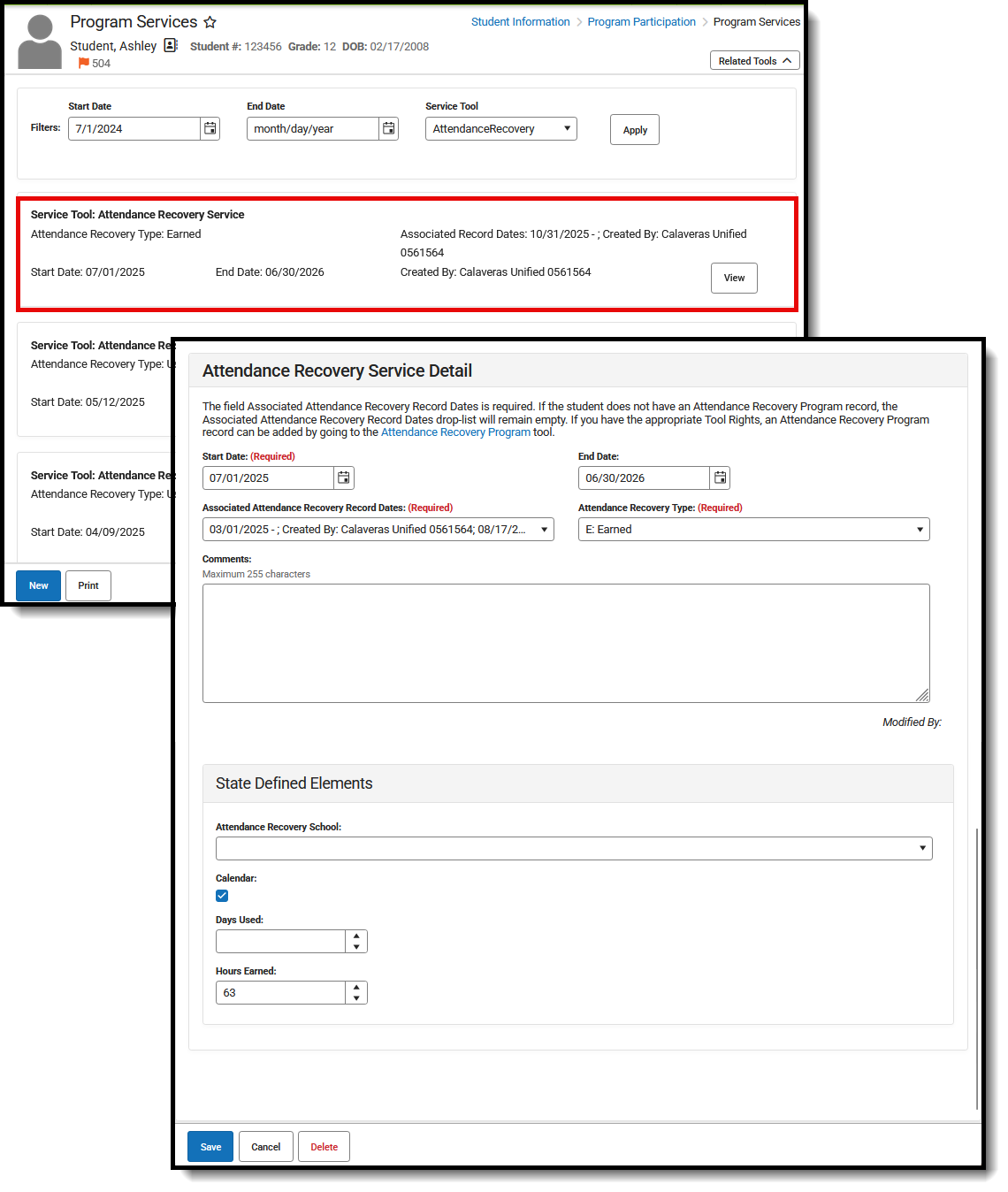Open the detail Start Date calendar picker

(x=343, y=478)
